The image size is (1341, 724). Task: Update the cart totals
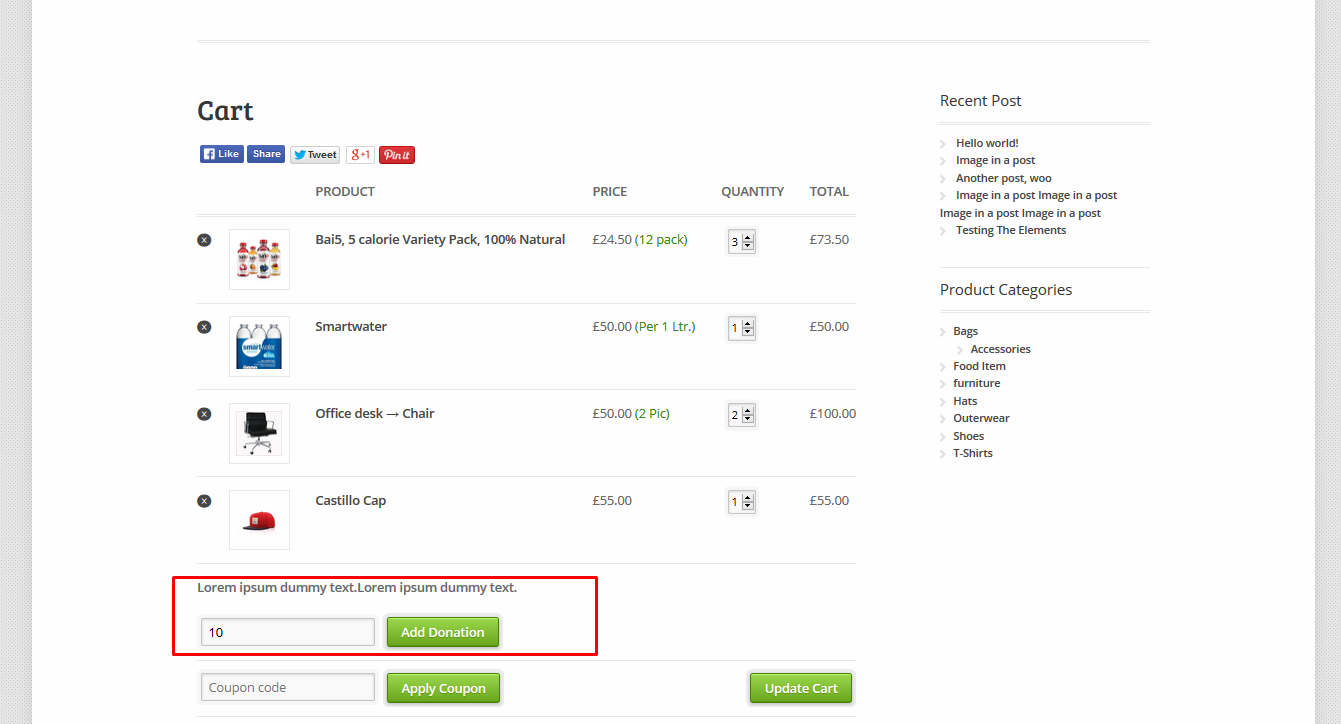tap(800, 687)
